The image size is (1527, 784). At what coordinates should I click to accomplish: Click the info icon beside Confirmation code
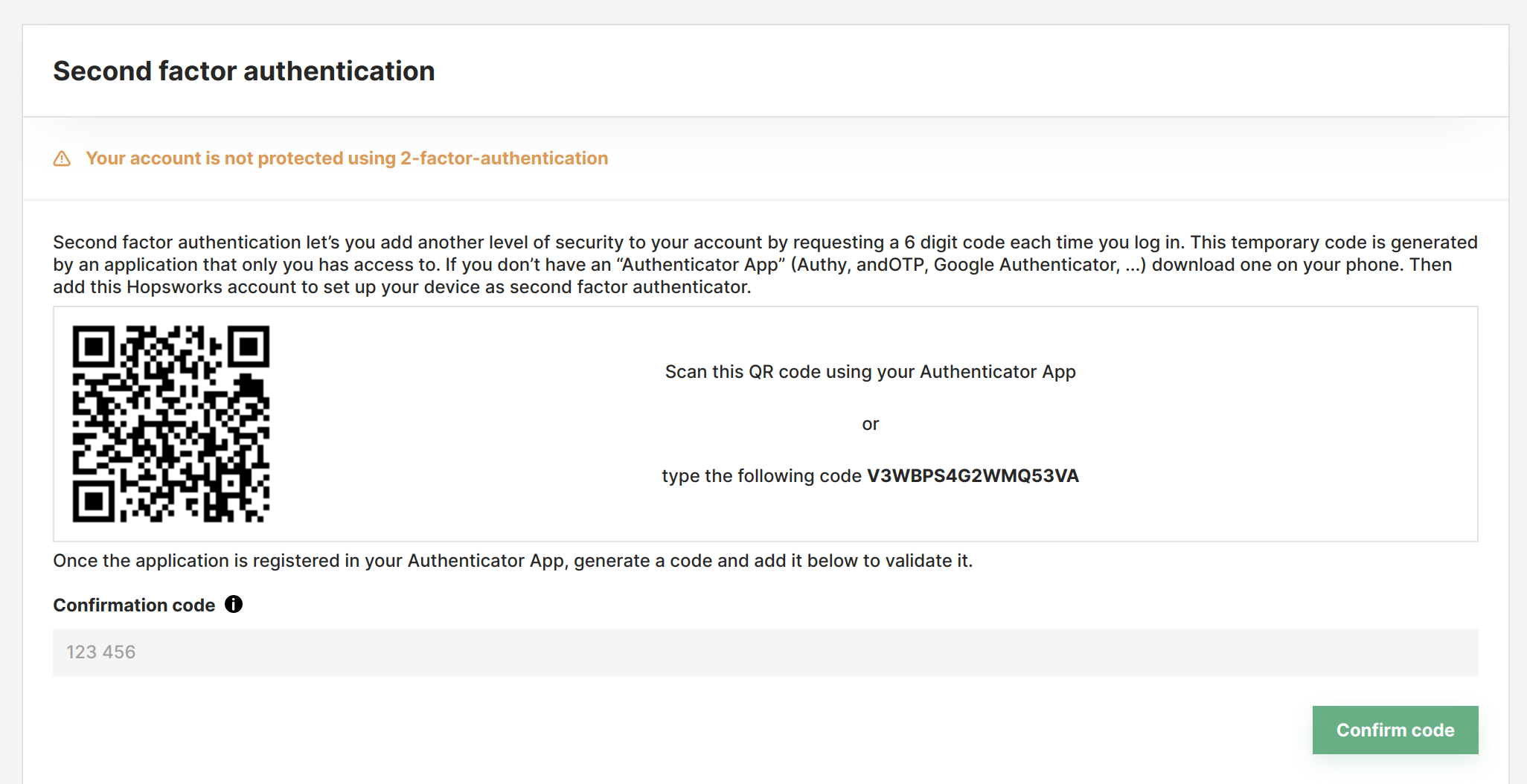coord(234,604)
